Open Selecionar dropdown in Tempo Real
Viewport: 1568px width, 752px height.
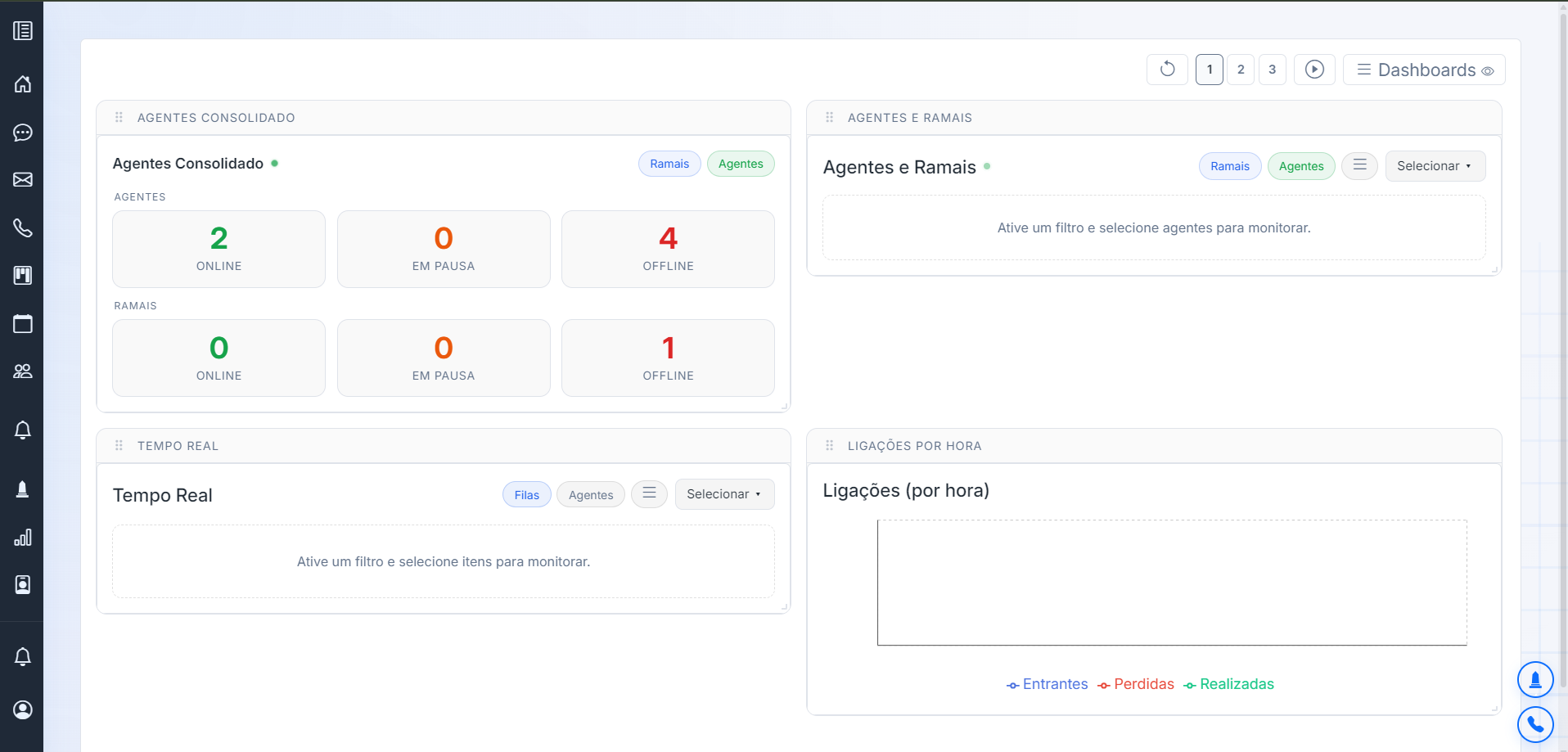click(724, 494)
